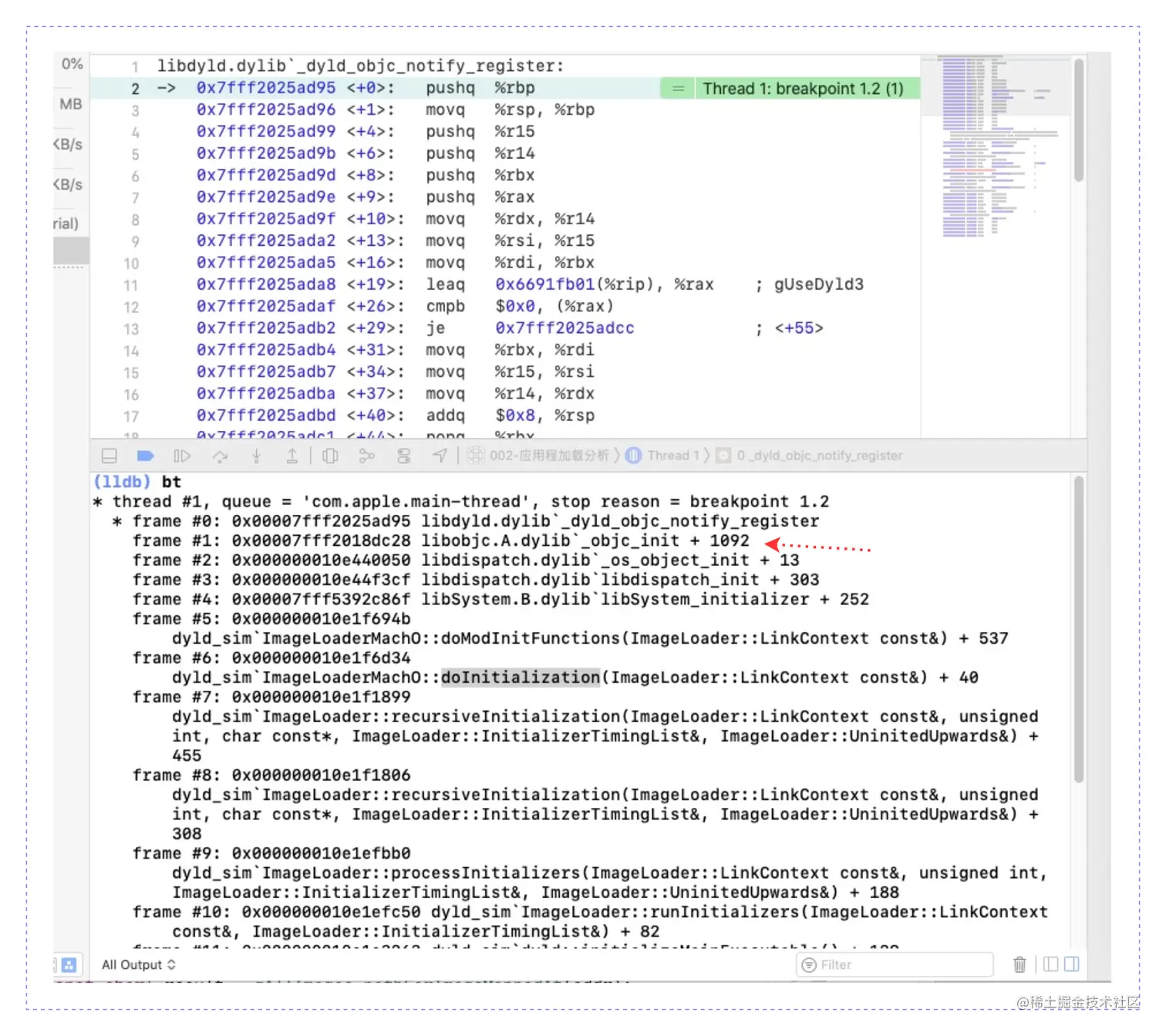
Task: Click the (lldb) bt command line
Action: pos(137,482)
